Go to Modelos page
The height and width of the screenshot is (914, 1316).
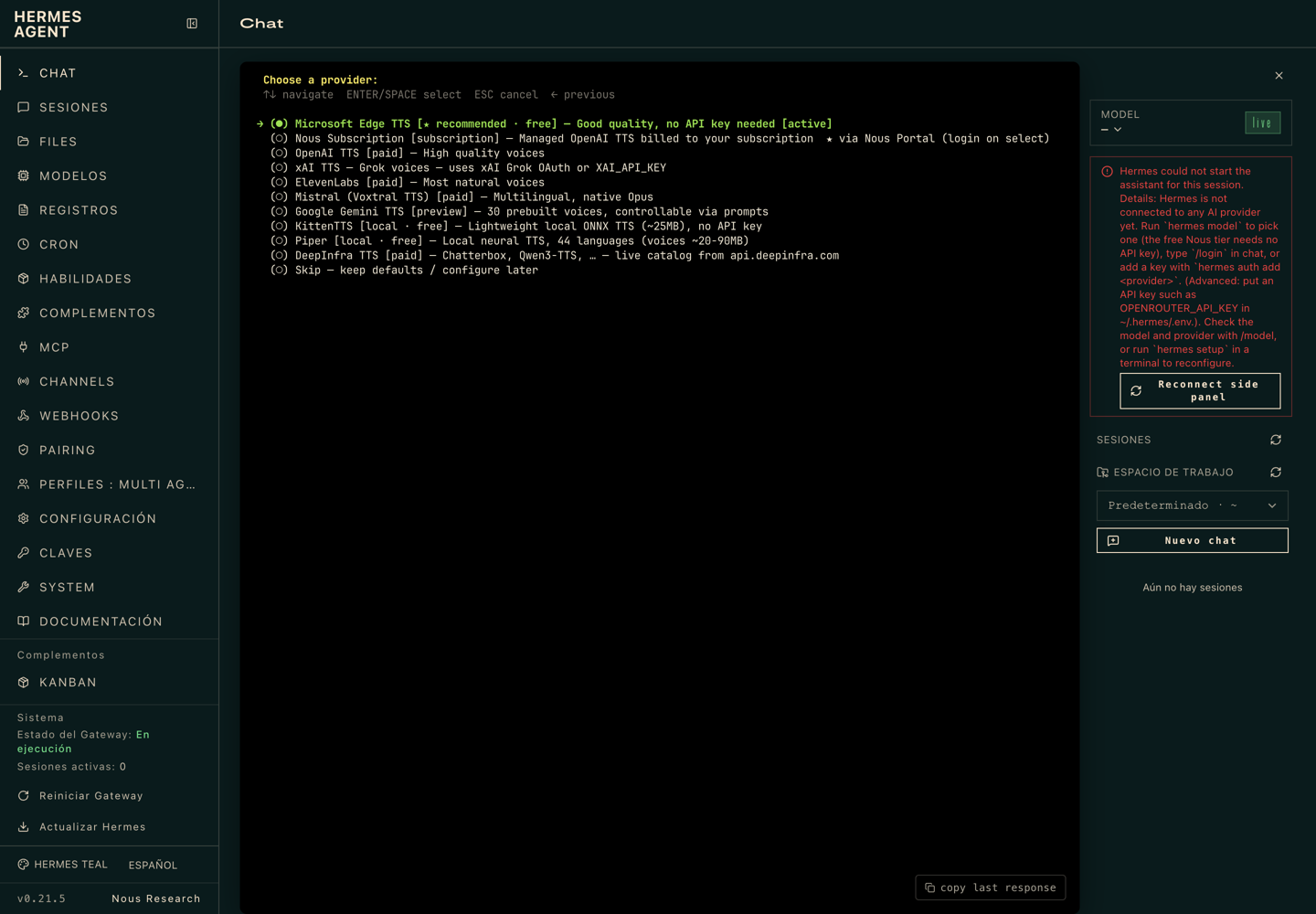pyautogui.click(x=109, y=175)
